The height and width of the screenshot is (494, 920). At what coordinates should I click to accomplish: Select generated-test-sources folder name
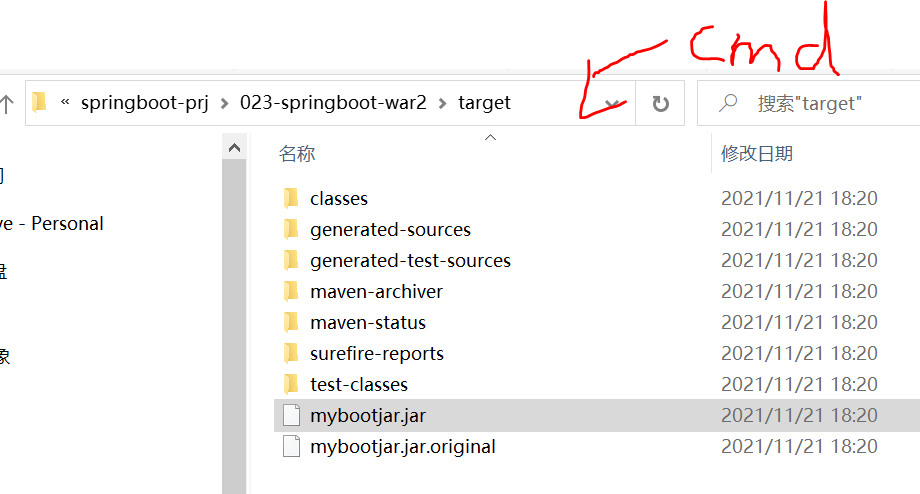[x=410, y=260]
